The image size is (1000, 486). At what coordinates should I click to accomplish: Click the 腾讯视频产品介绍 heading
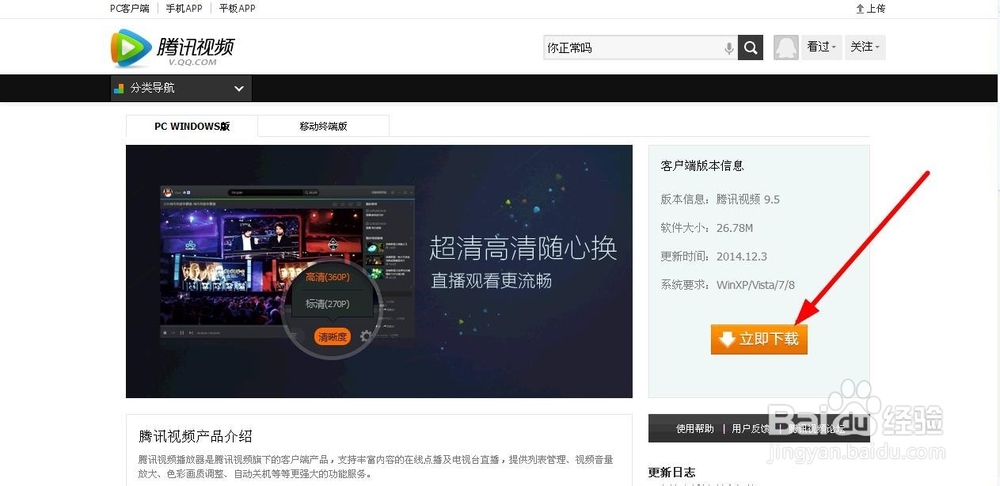(195, 437)
